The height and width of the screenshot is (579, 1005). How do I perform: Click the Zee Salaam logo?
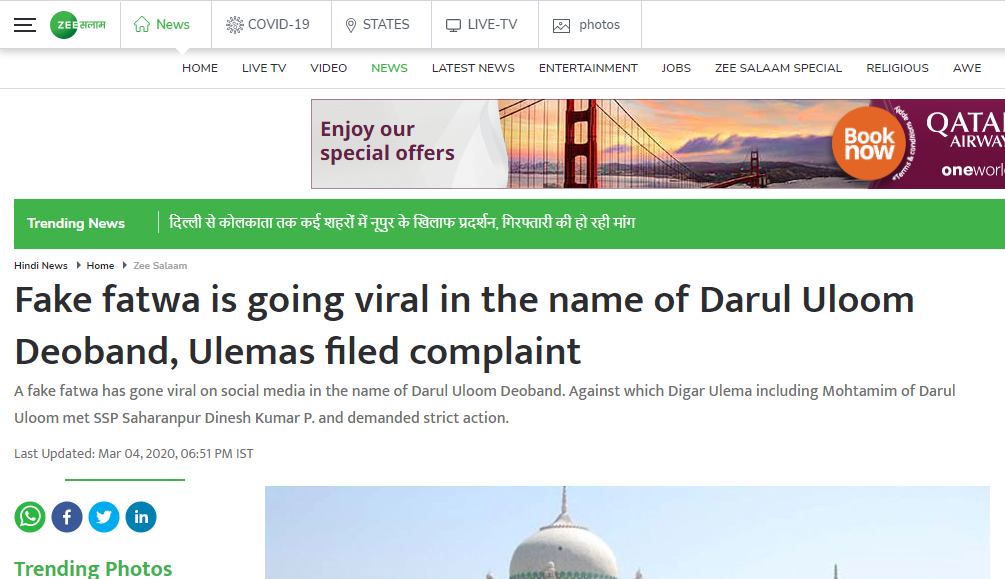point(78,25)
